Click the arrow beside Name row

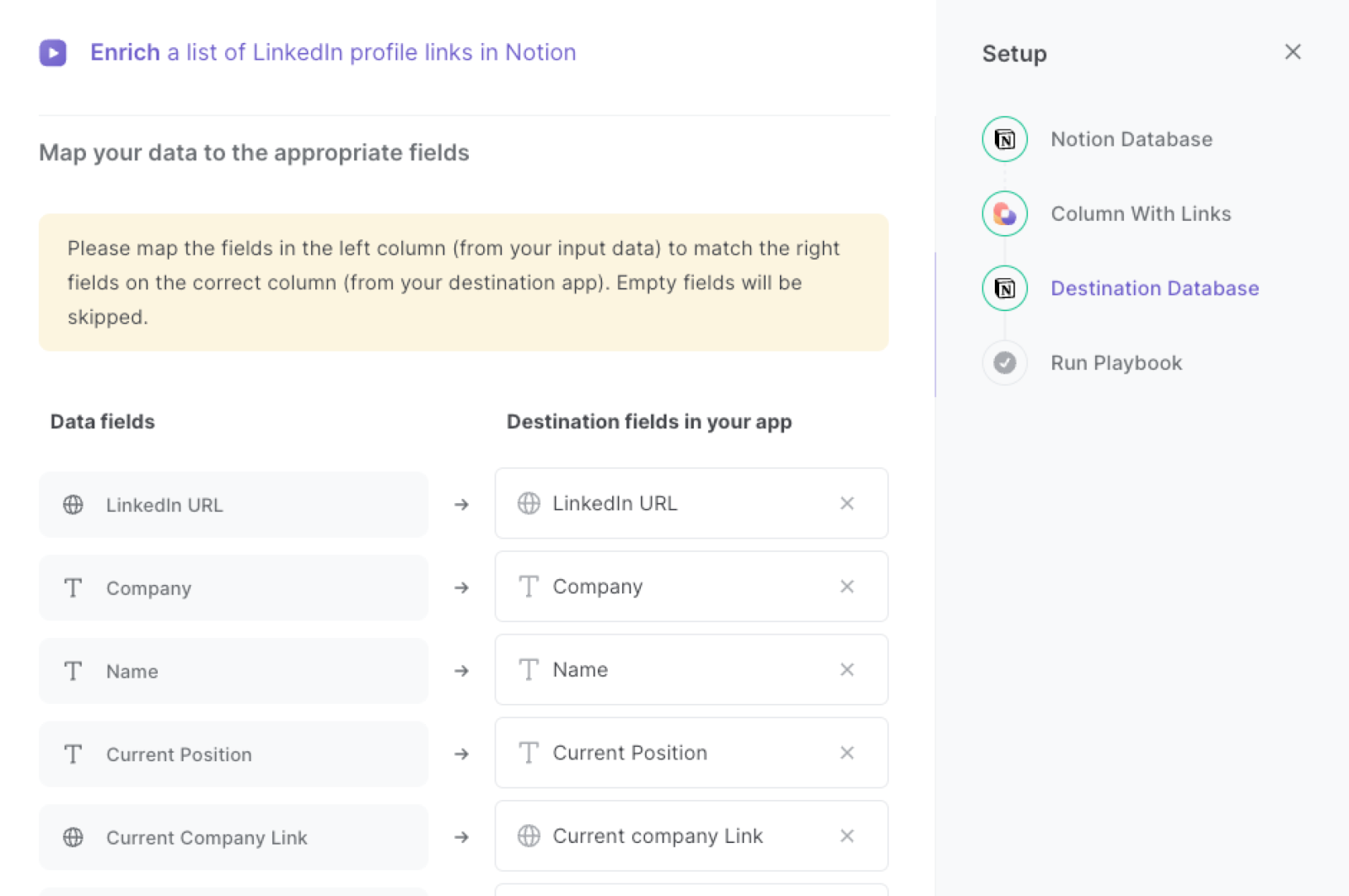pyautogui.click(x=461, y=671)
